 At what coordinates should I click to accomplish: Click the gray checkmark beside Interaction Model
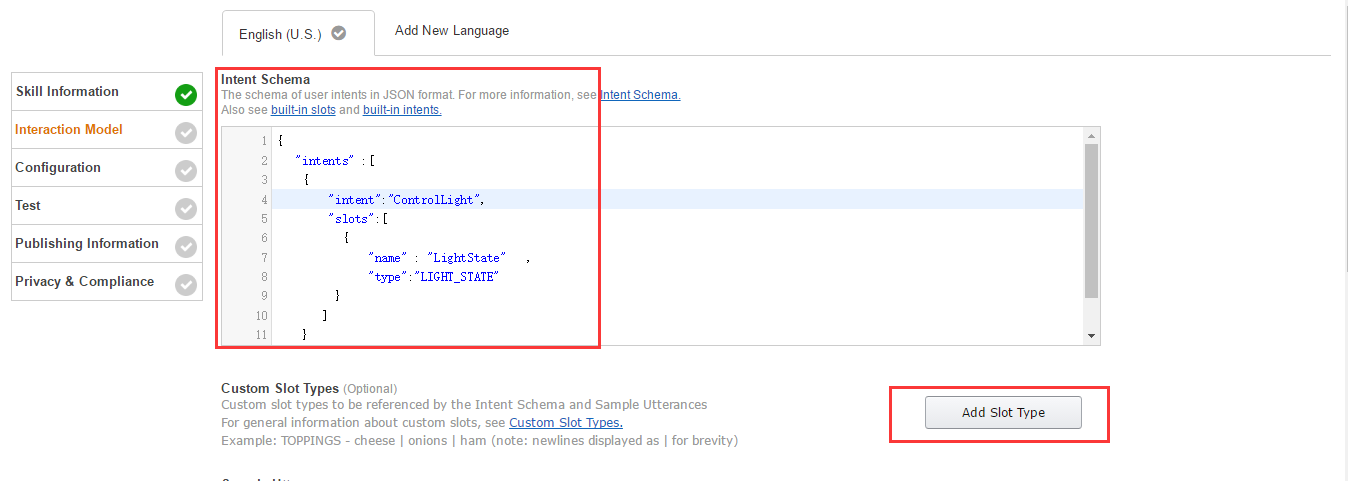[186, 133]
